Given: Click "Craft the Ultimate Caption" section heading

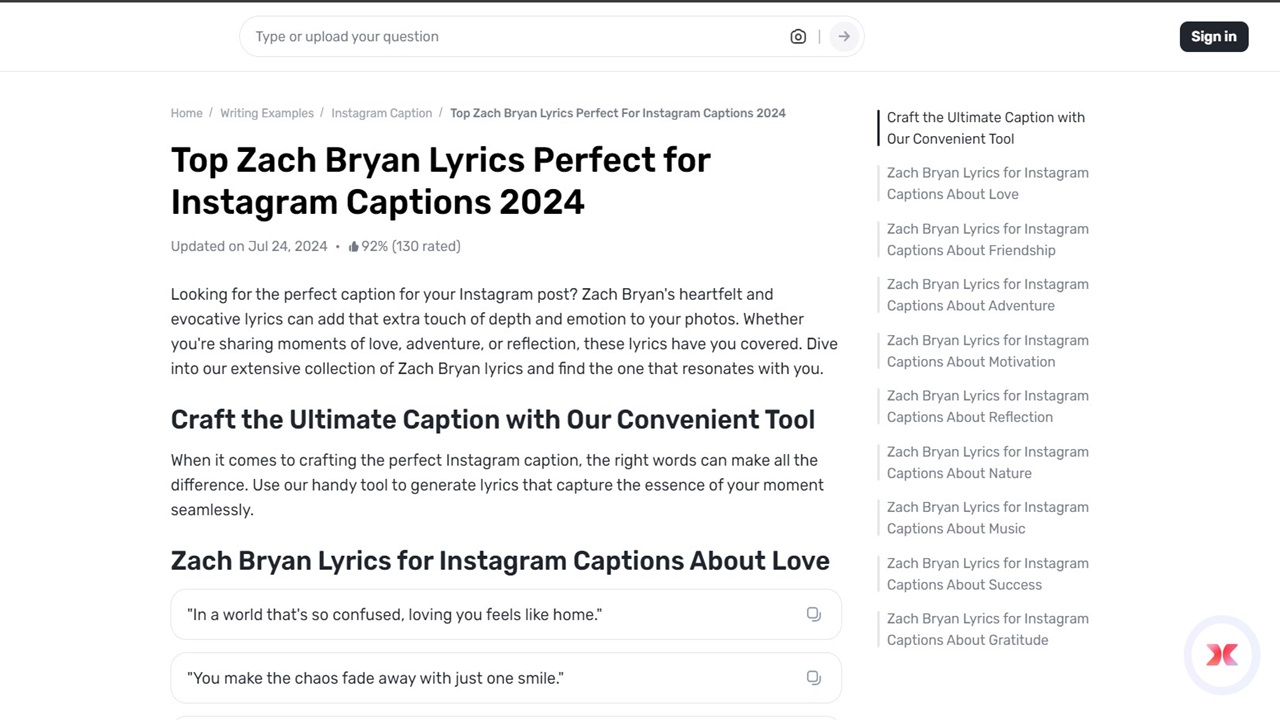Looking at the screenshot, I should tap(493, 420).
